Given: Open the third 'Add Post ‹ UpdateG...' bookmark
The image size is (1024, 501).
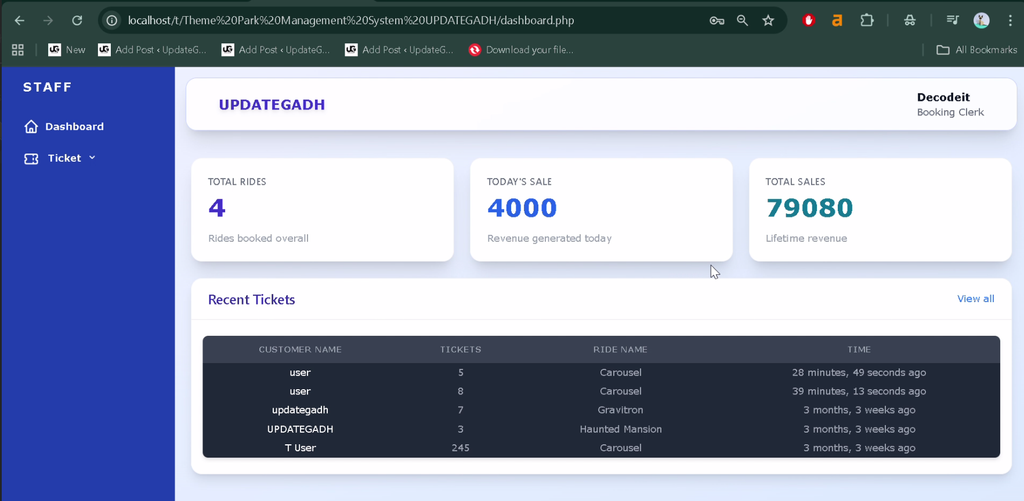Looking at the screenshot, I should point(399,50).
